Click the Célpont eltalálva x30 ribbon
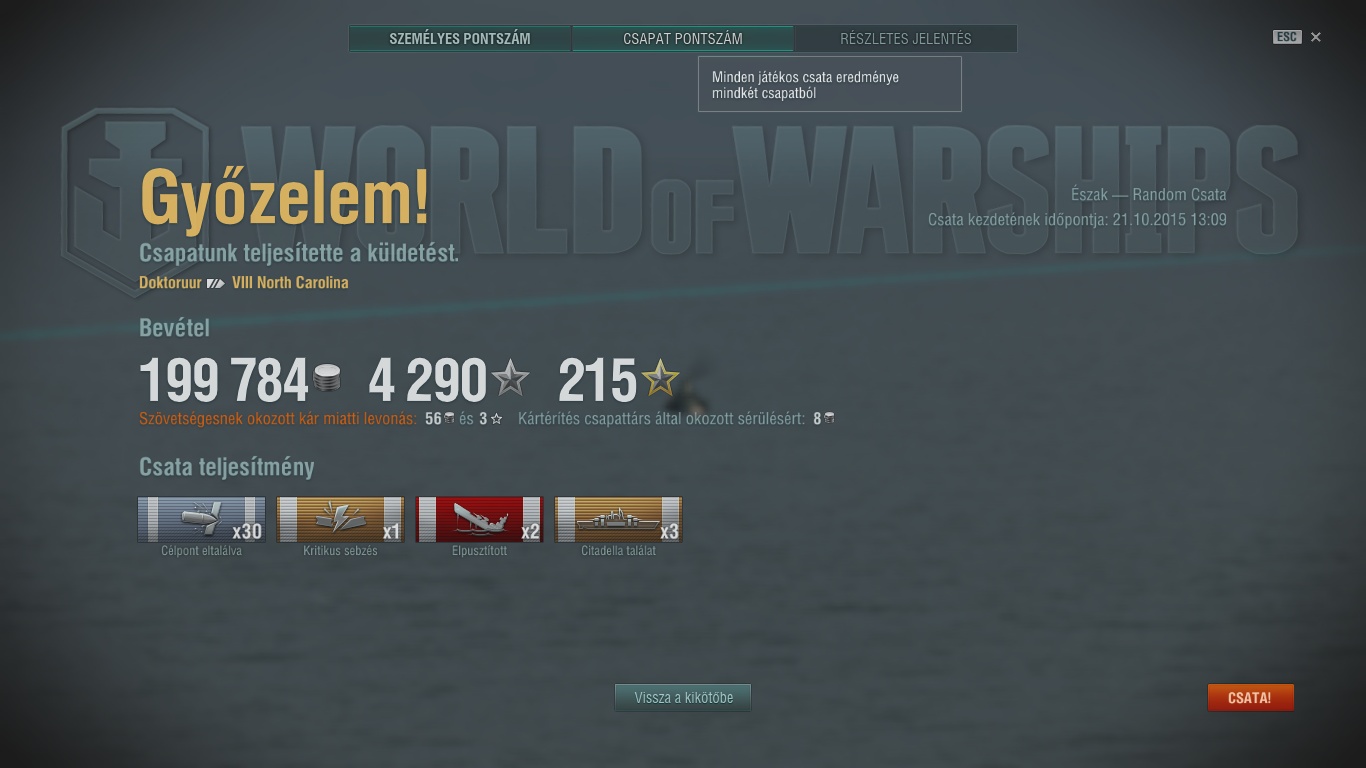Screen dimensions: 1366x768 [201, 520]
